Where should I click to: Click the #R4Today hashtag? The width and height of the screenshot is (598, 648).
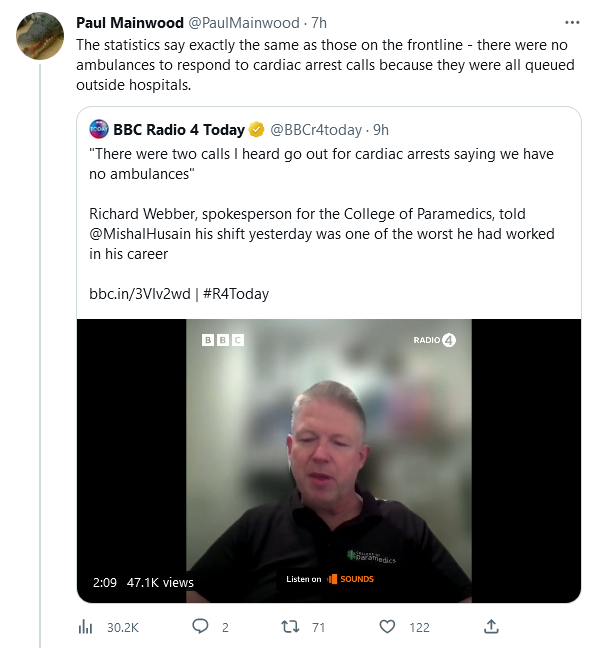click(236, 294)
